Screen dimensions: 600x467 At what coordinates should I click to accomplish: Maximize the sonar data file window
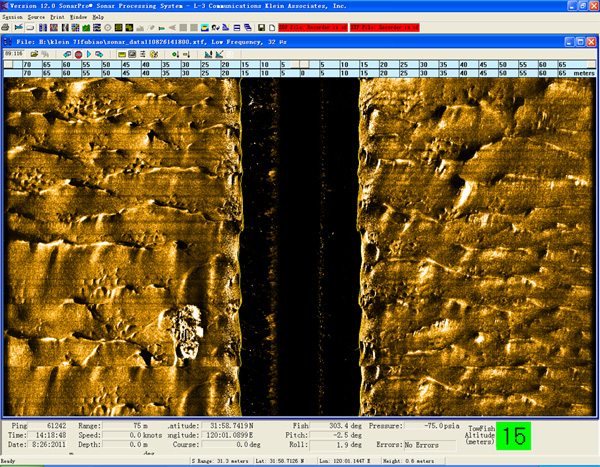(x=578, y=43)
